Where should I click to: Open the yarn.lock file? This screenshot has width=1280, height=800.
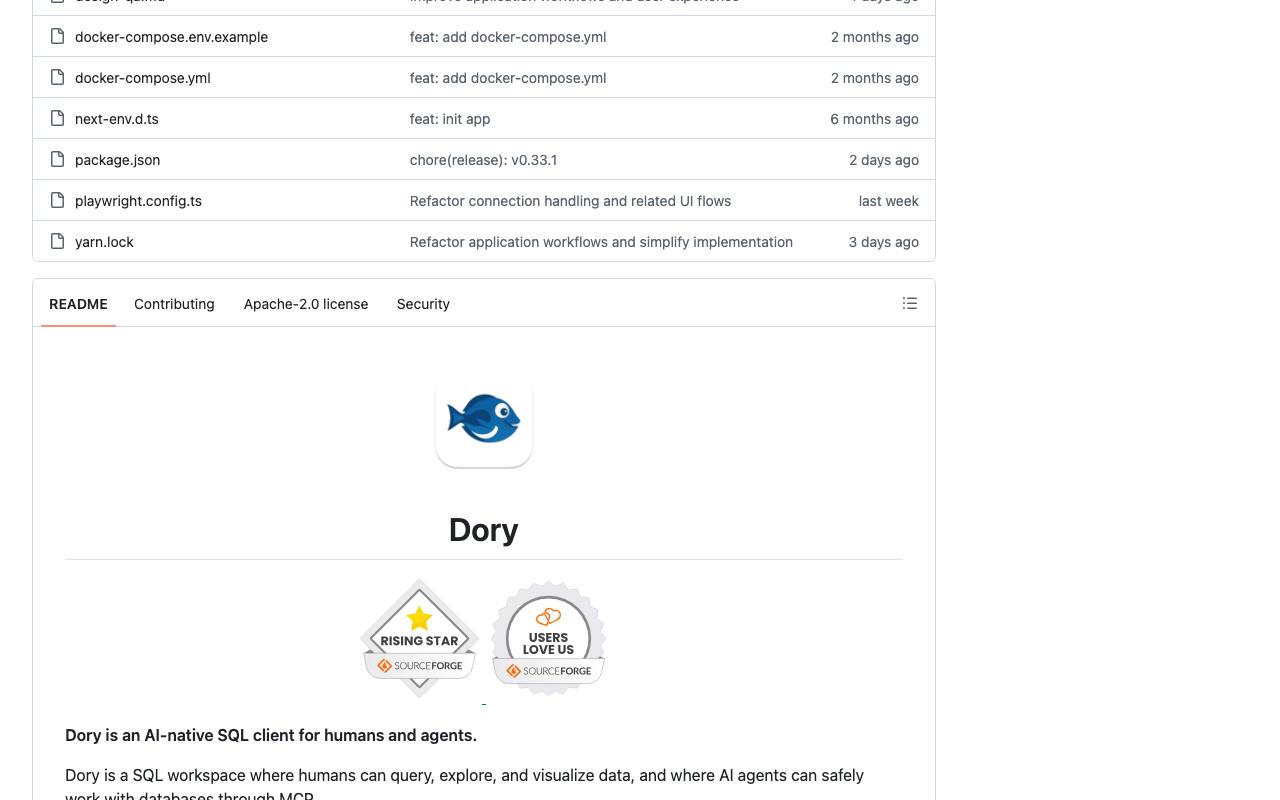point(104,242)
